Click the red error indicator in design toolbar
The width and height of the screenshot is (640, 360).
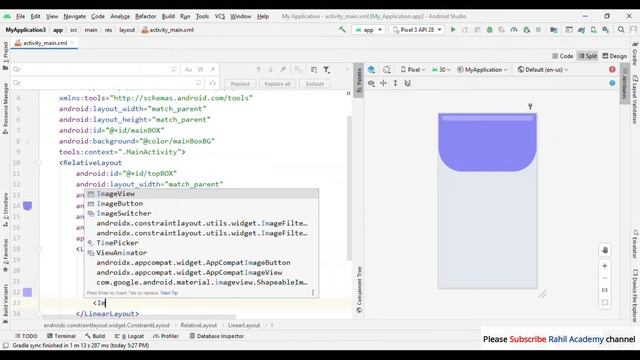612,70
